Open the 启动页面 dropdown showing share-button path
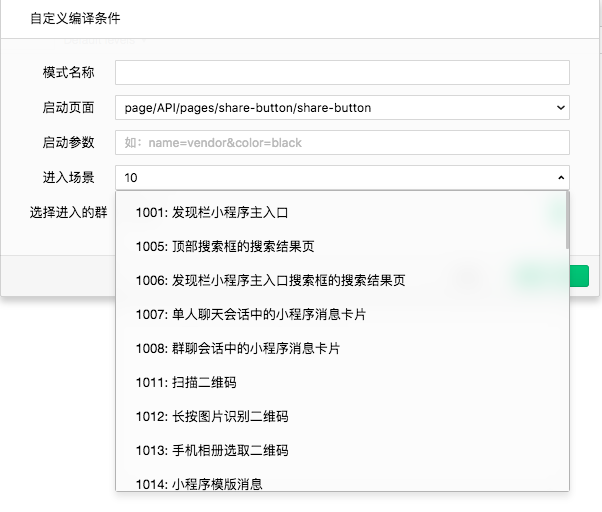The width and height of the screenshot is (602, 512). coord(342,108)
